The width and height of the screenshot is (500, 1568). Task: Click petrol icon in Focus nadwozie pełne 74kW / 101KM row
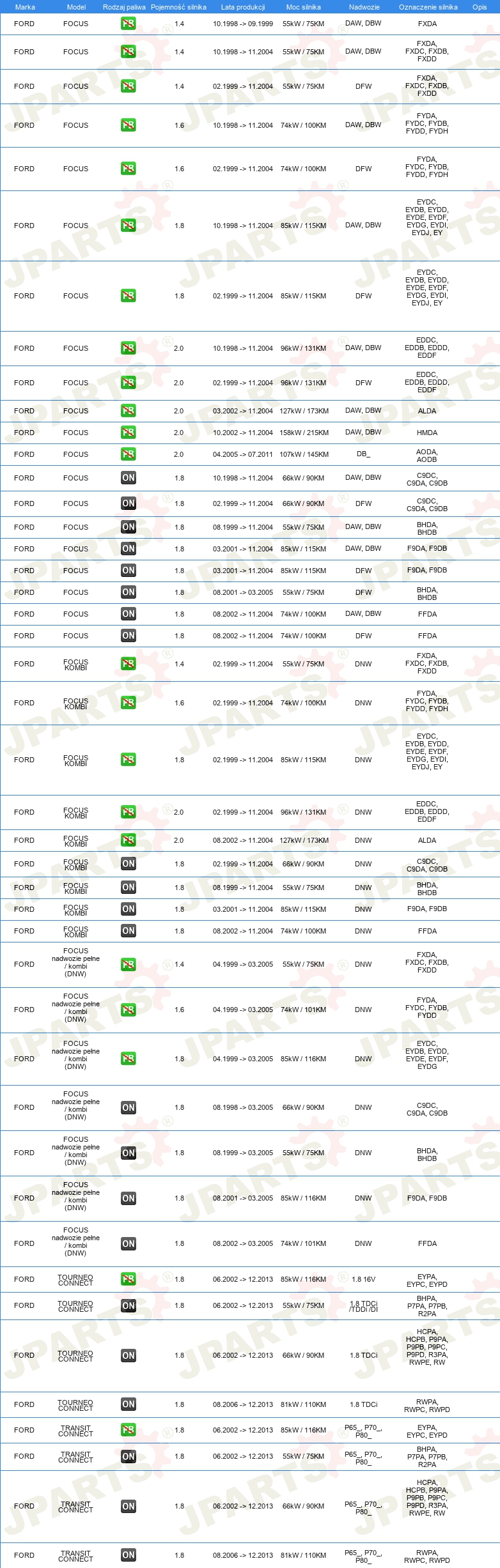click(x=128, y=1010)
